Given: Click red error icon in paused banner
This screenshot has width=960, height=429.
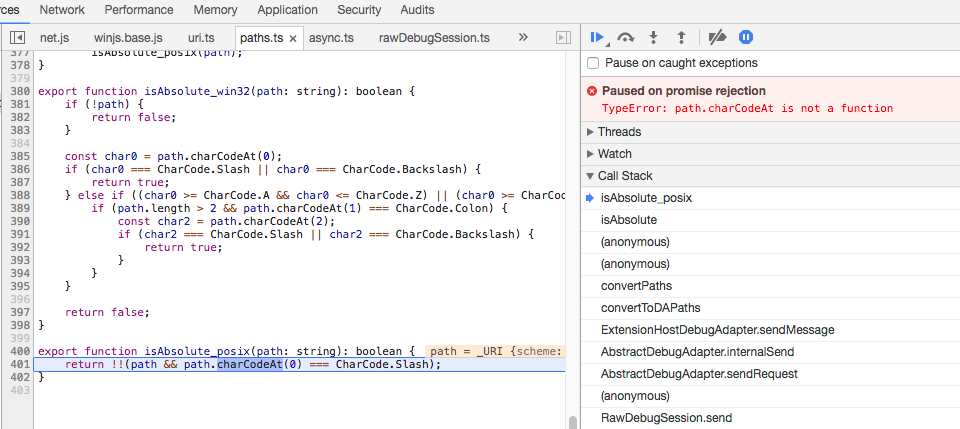Looking at the screenshot, I should pyautogui.click(x=592, y=91).
